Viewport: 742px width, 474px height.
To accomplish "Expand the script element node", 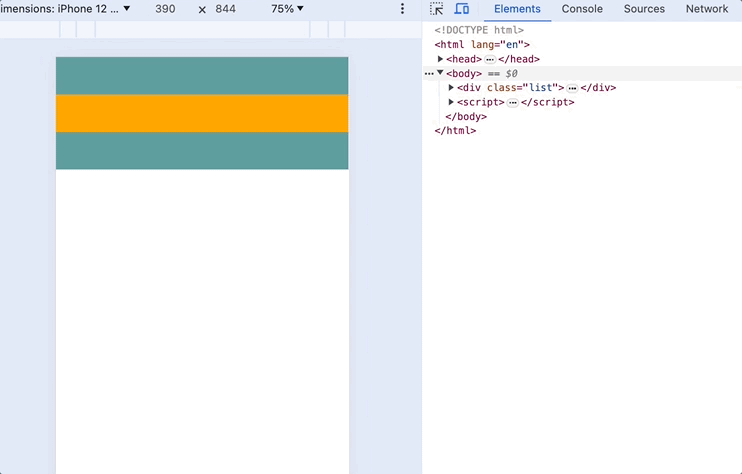I will (x=451, y=102).
